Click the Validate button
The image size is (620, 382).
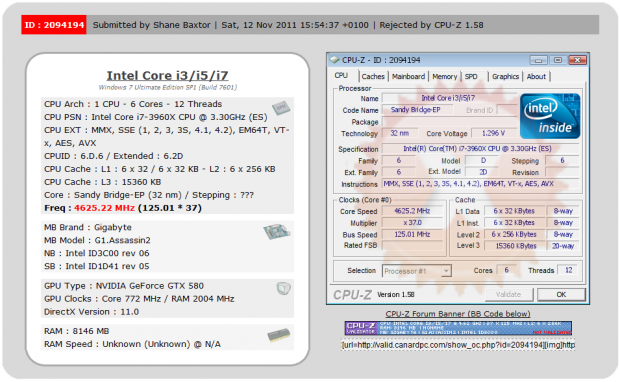point(509,295)
